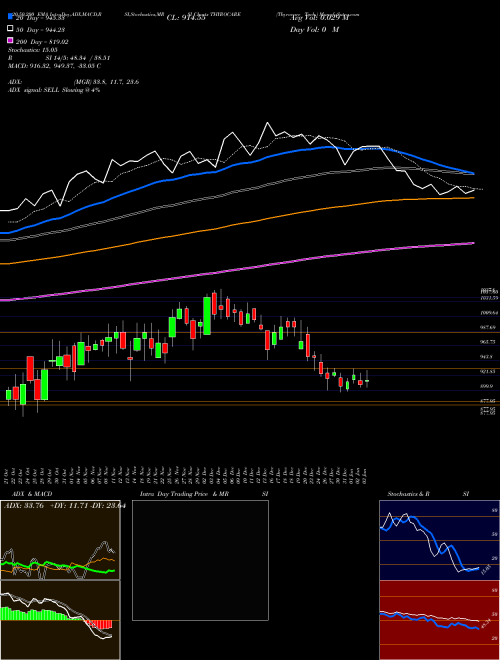Click the 899.9 price axis label
This screenshot has height=660, width=500.
coord(488,386)
